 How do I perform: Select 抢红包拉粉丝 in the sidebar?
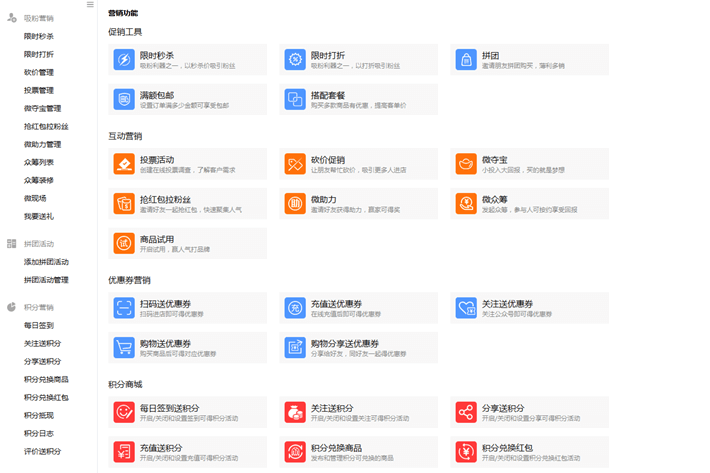click(x=46, y=126)
